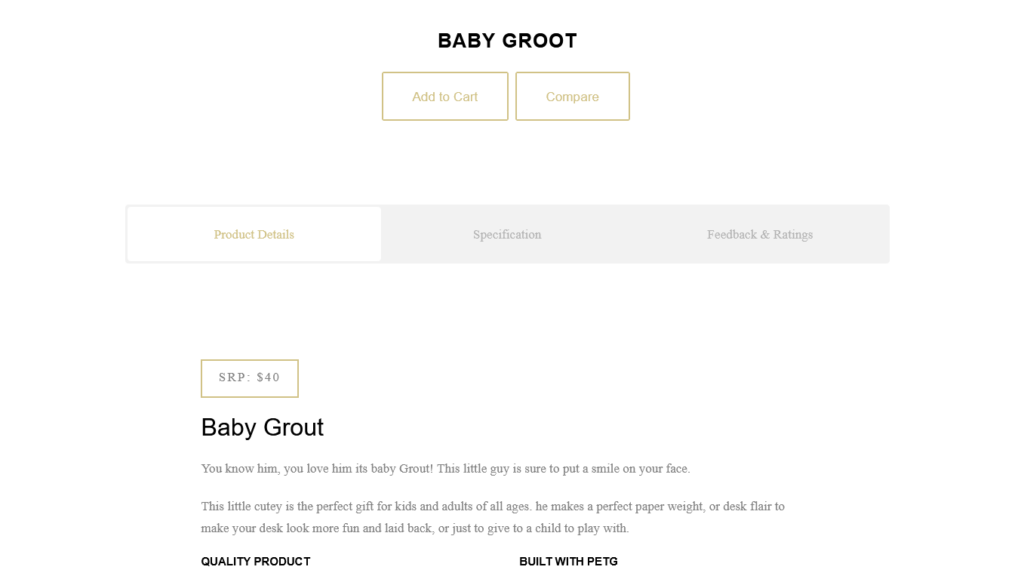
Task: Click the QUALITY PRODUCT subheading
Action: [255, 562]
